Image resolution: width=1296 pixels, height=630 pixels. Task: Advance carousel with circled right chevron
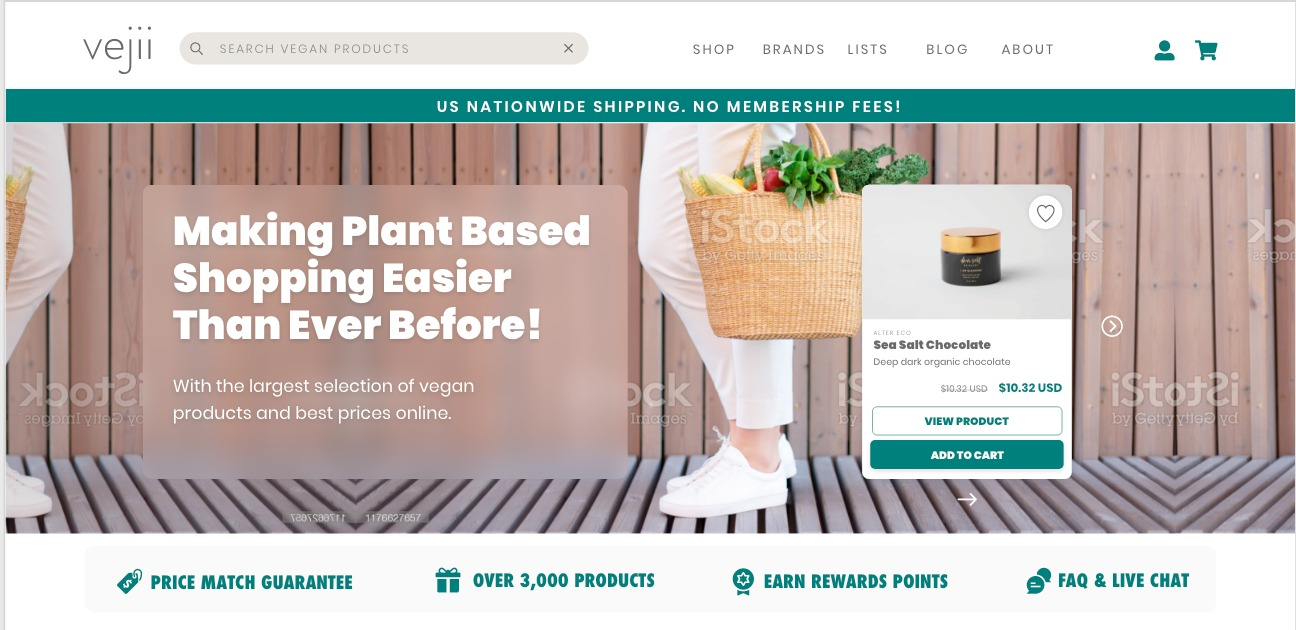coord(1112,326)
